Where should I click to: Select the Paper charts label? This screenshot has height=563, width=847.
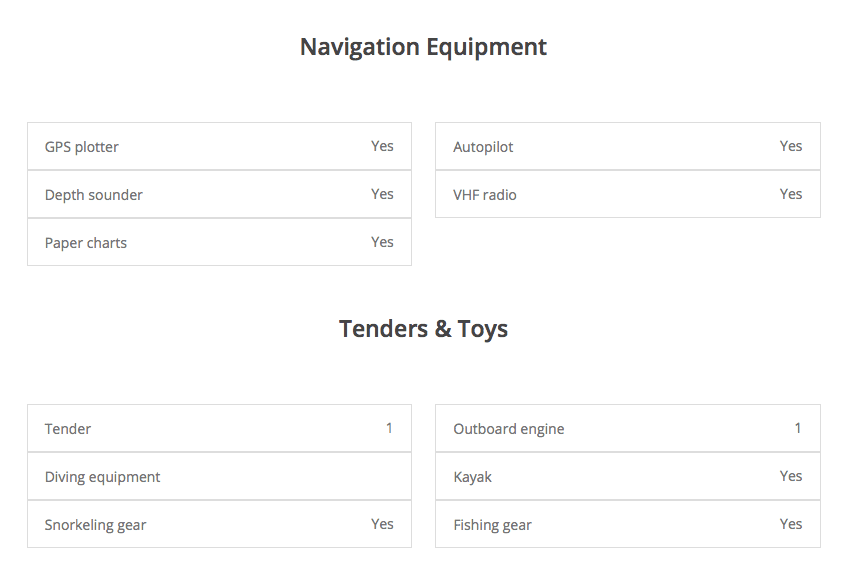coord(86,243)
